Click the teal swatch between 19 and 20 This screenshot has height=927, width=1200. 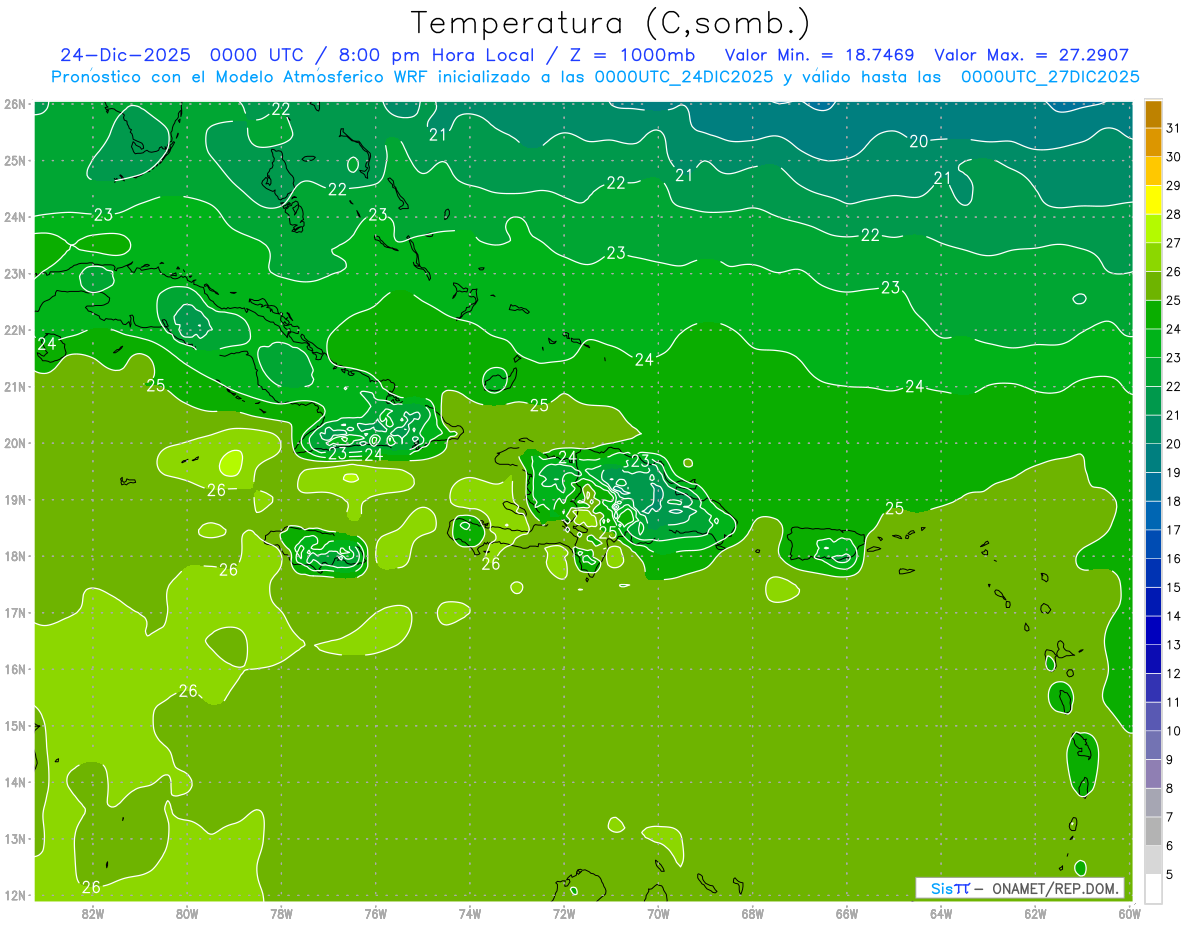1153,458
